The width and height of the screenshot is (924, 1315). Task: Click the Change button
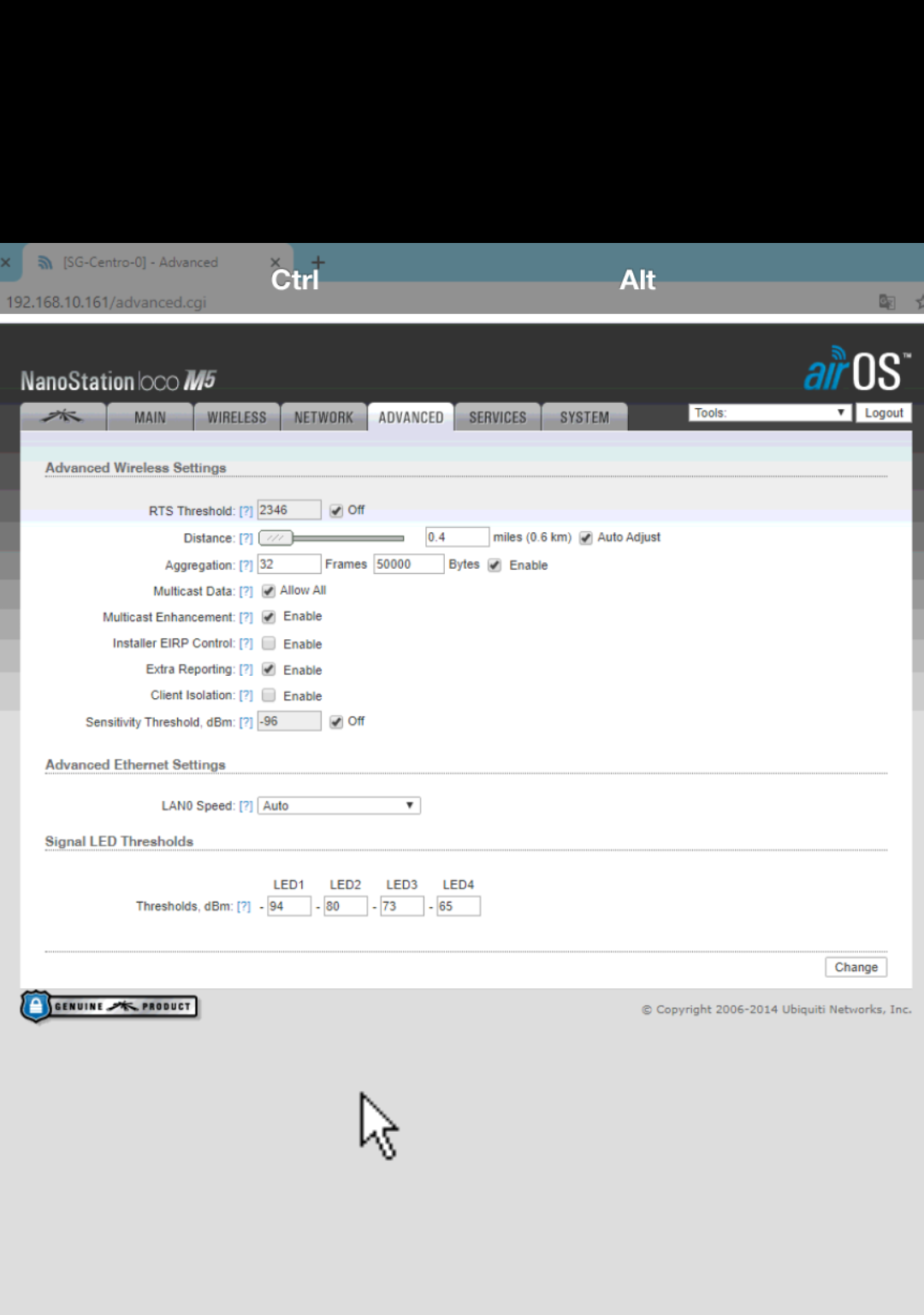[856, 967]
